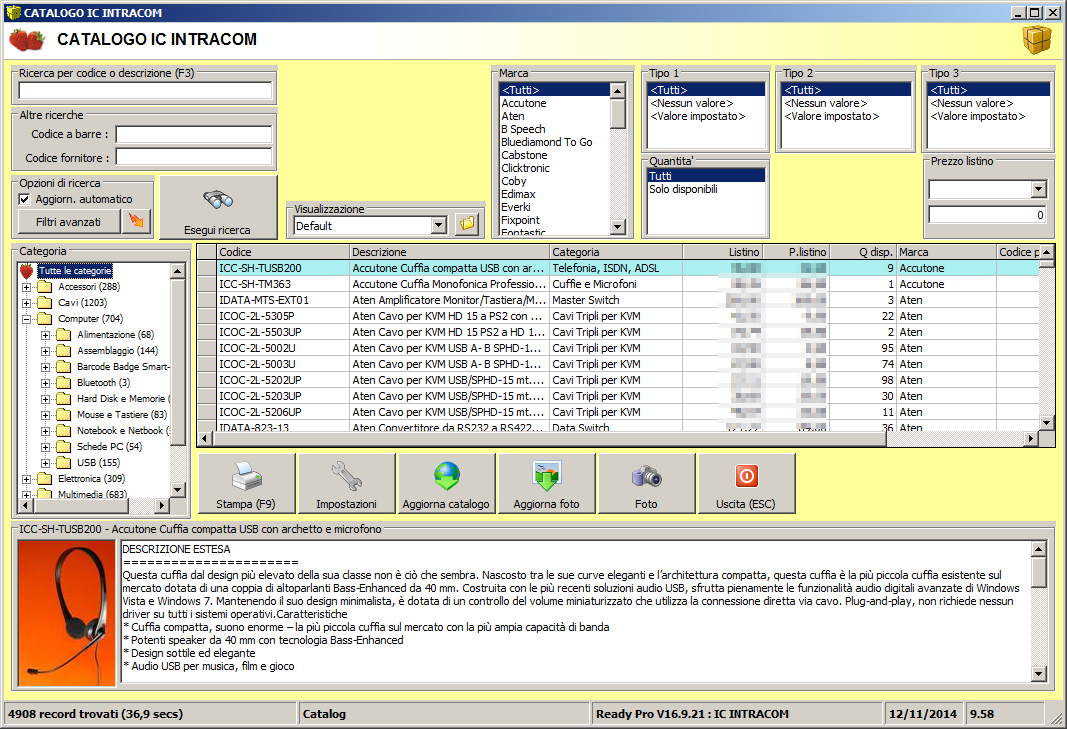
Task: Open the folder icon next to Visualizzazione
Action: (x=467, y=223)
